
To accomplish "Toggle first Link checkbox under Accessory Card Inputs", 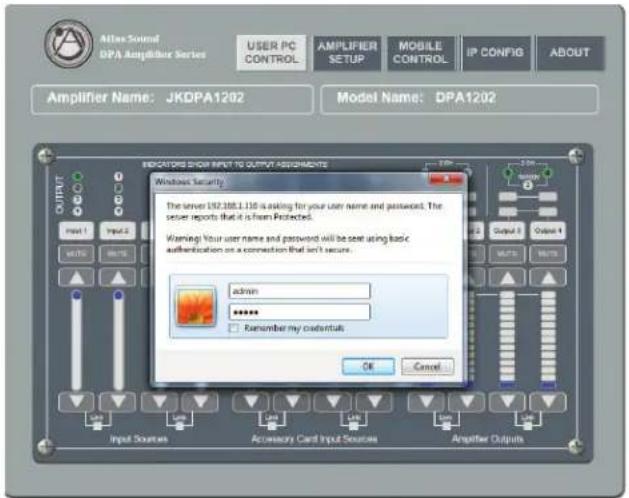I will (x=272, y=427).
